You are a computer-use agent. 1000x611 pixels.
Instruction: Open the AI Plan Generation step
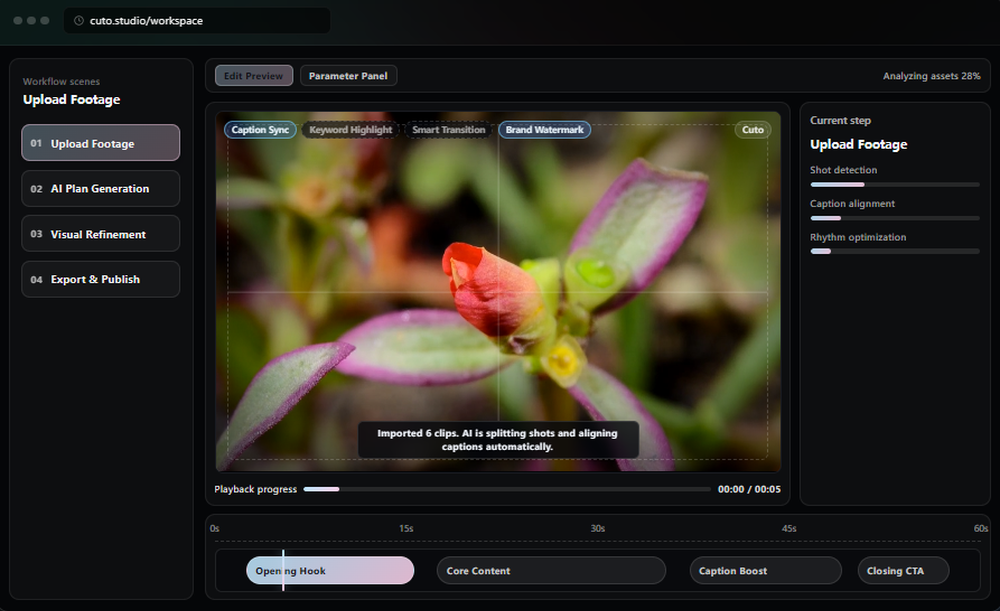pyautogui.click(x=100, y=188)
